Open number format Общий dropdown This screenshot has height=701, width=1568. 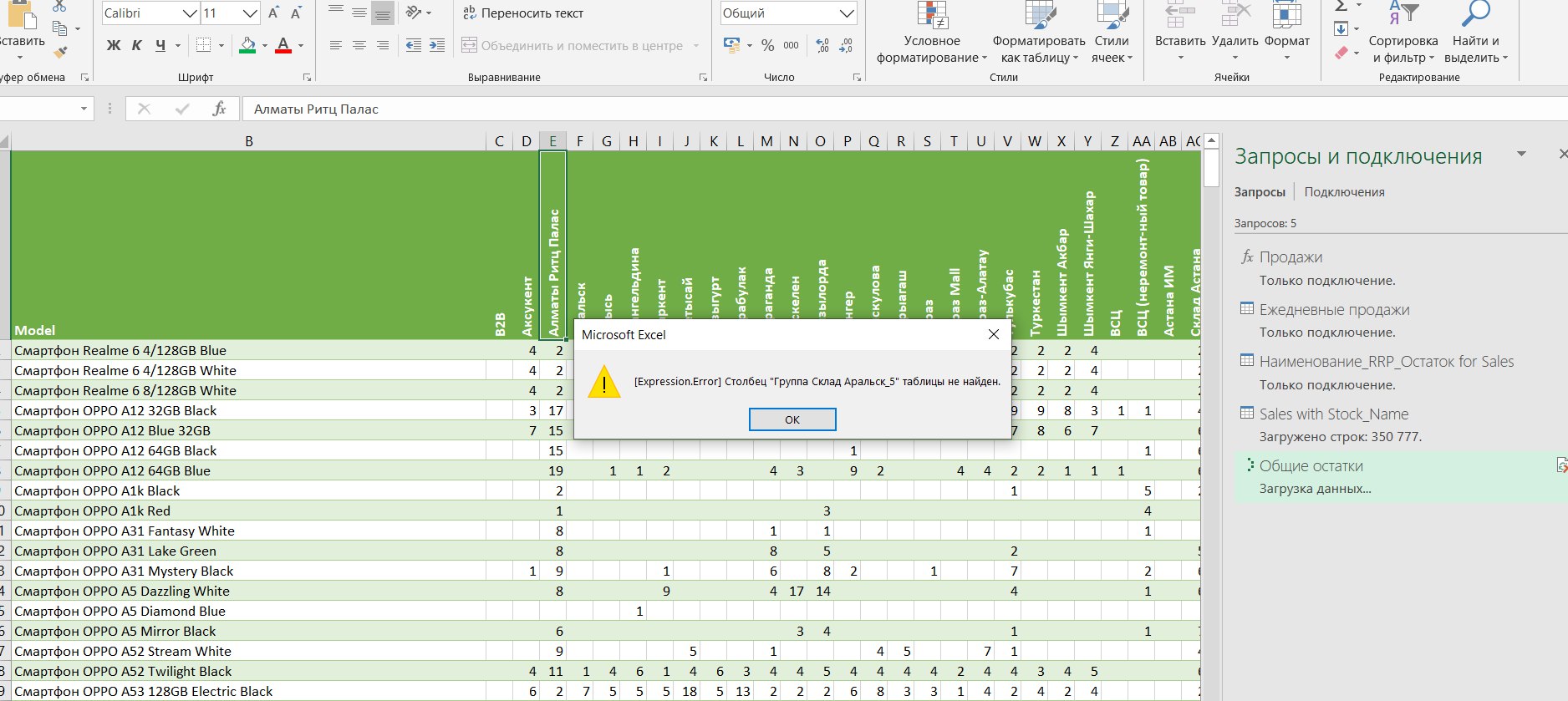847,13
